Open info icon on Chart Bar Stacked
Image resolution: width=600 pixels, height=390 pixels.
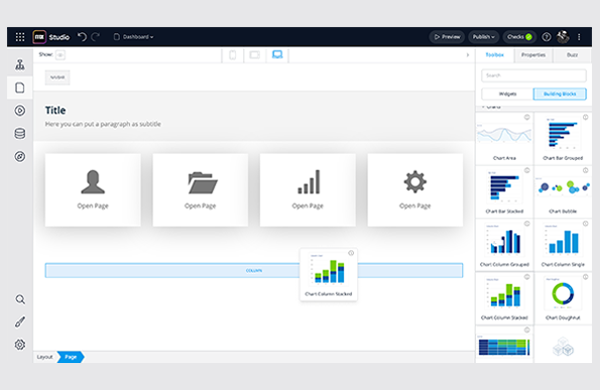tap(527, 170)
